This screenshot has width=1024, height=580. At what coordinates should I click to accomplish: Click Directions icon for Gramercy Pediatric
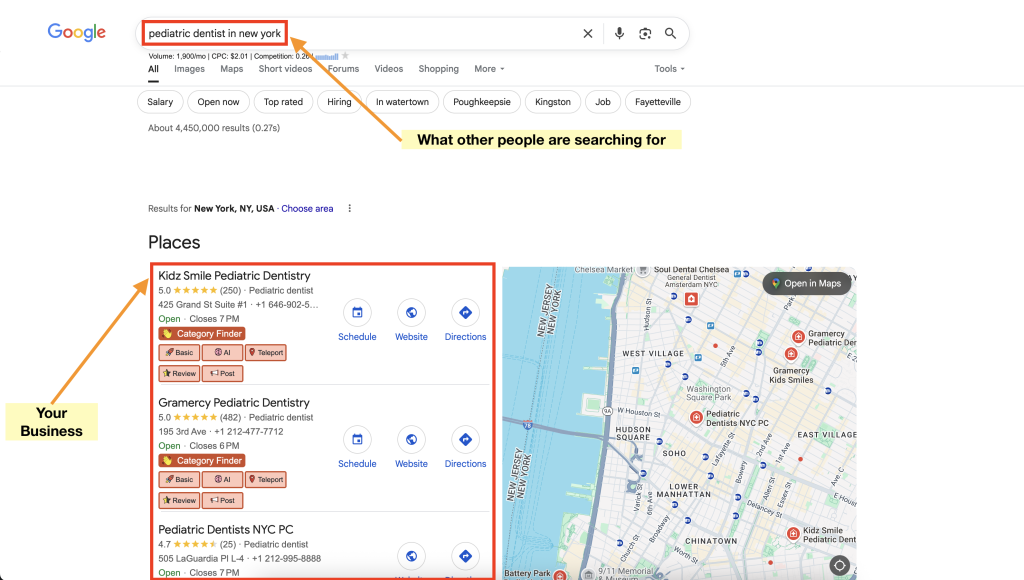(x=466, y=440)
